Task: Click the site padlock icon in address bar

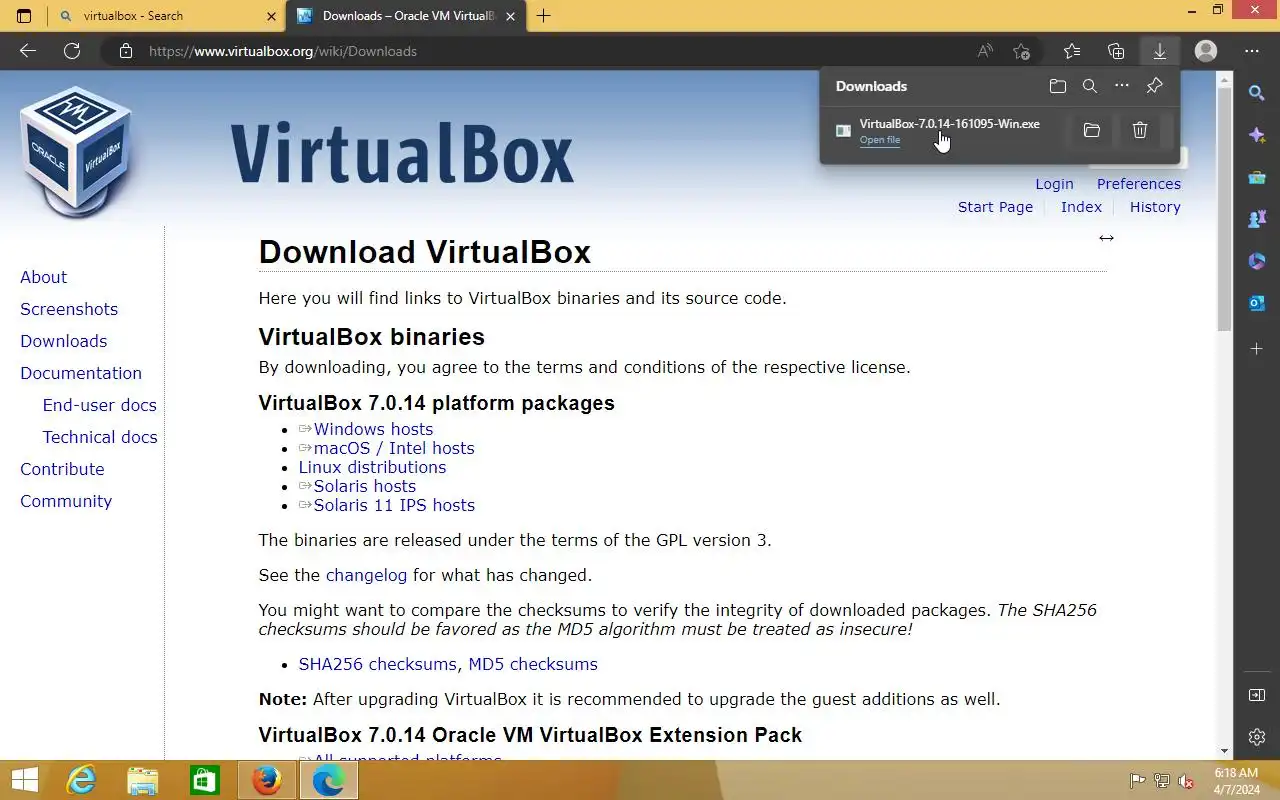Action: [126, 51]
